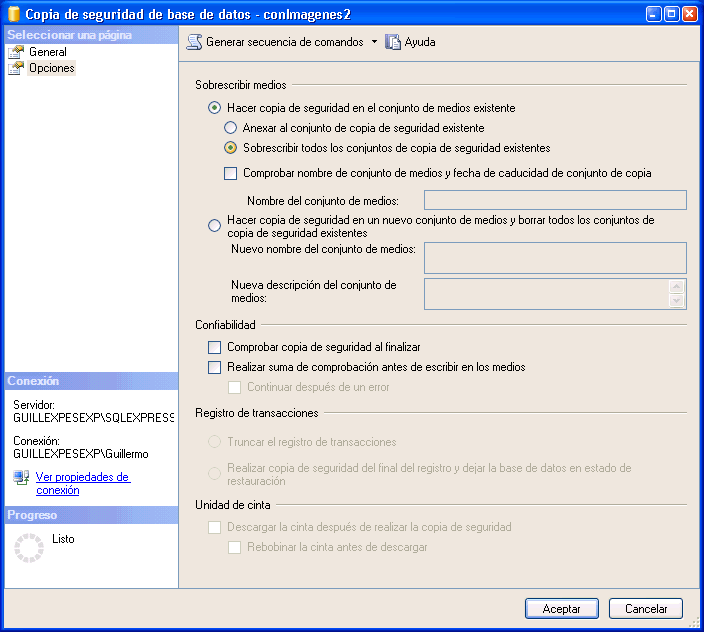Click the progress spinner circle icon
This screenshot has height=632, width=704.
29,548
